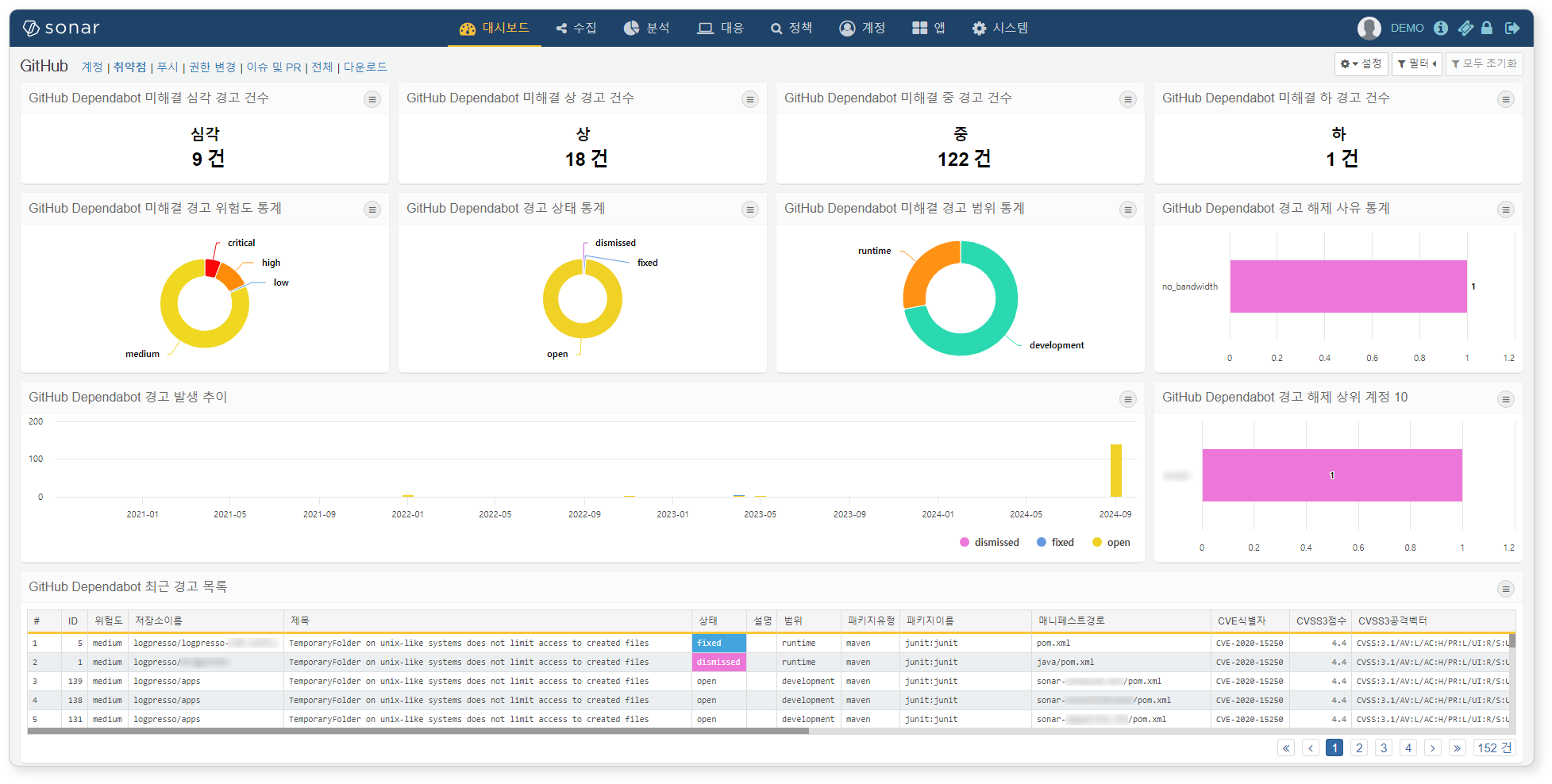Open menu of 중 경고 건수 widget
The width and height of the screenshot is (1552, 784).
click(1127, 99)
